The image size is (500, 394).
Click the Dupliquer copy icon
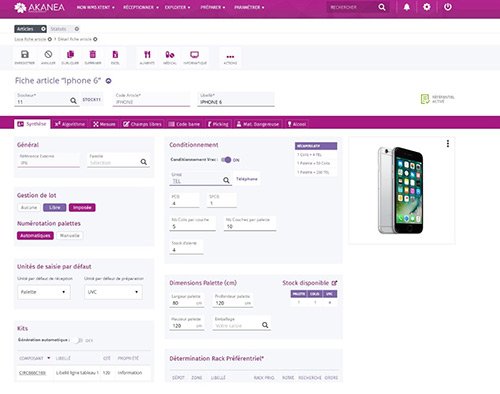tap(70, 54)
